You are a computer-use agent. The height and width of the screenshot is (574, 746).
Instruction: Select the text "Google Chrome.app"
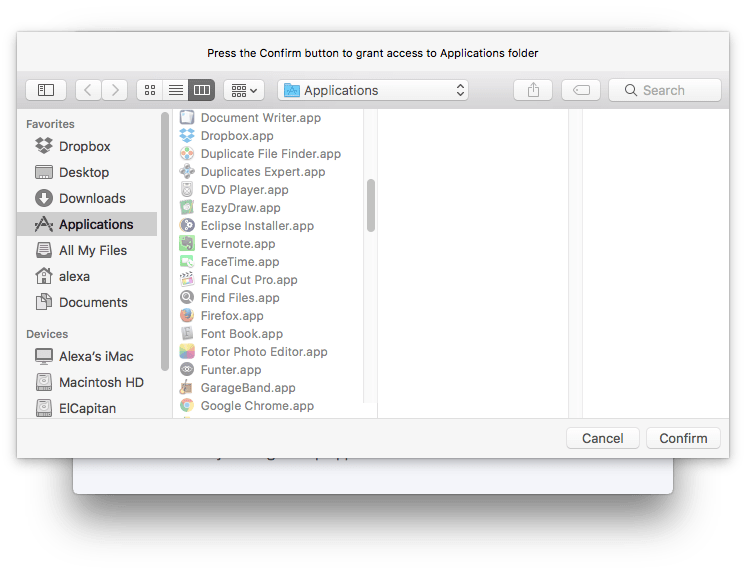[257, 406]
